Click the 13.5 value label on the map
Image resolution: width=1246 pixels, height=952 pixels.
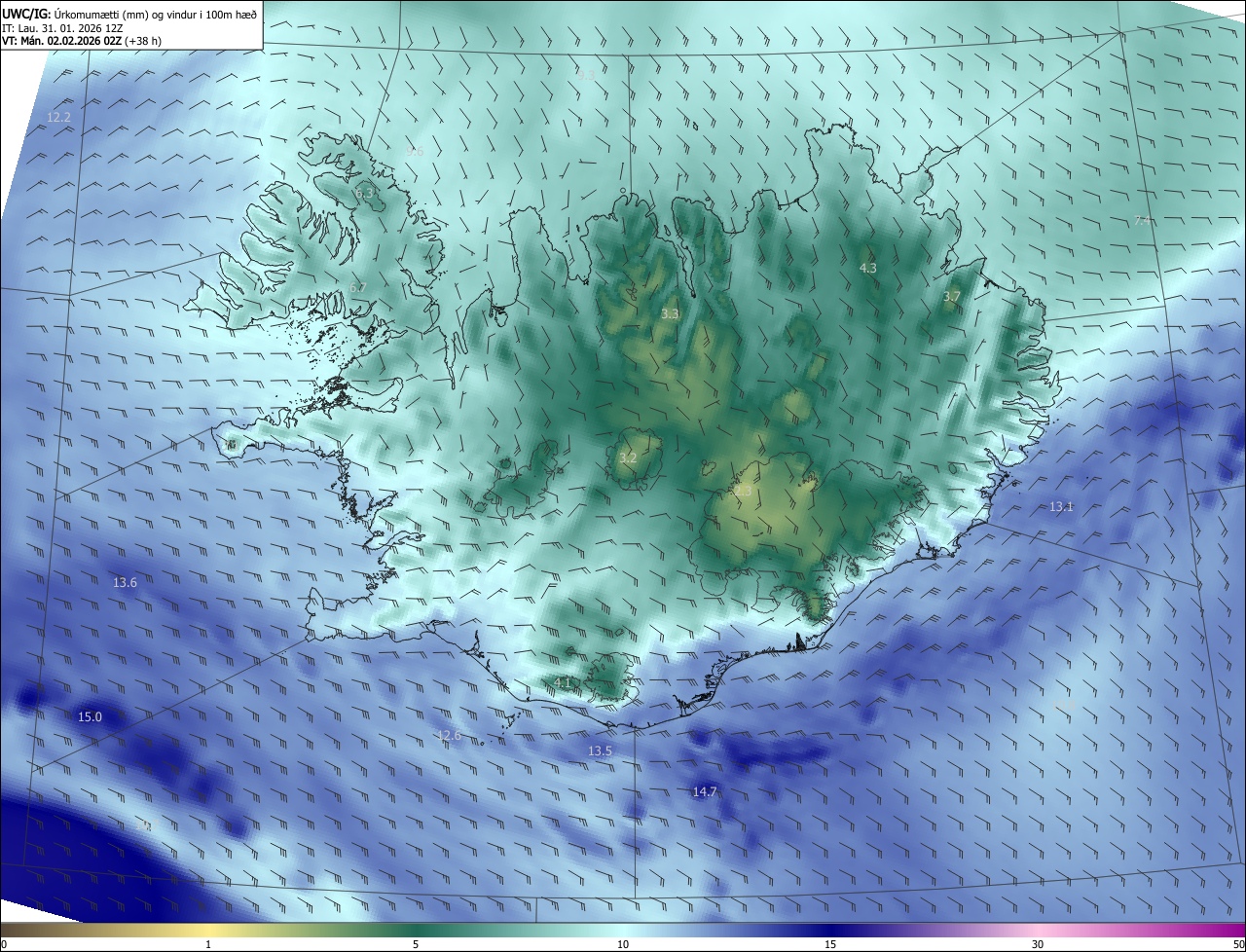pos(600,751)
